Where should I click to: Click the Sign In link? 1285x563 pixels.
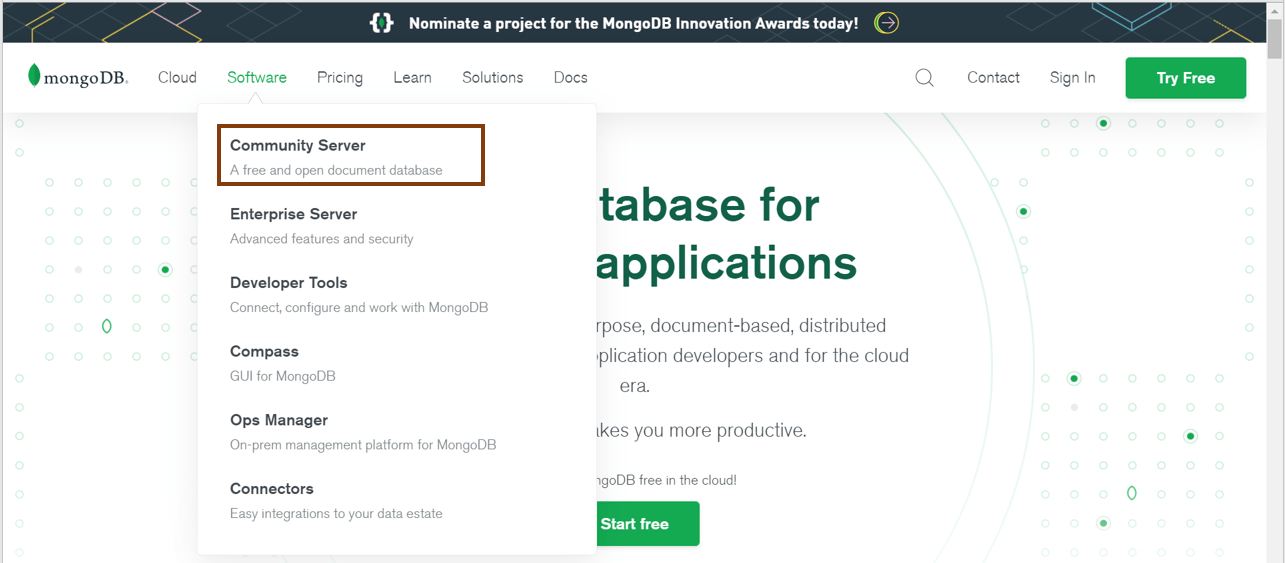1072,77
